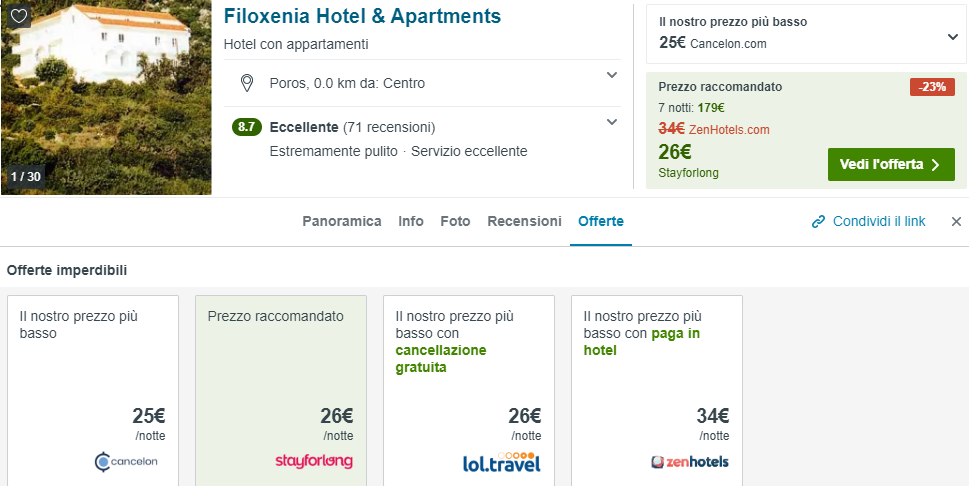The height and width of the screenshot is (486, 969).
Task: Go to the Recensioni tab
Action: [x=524, y=221]
